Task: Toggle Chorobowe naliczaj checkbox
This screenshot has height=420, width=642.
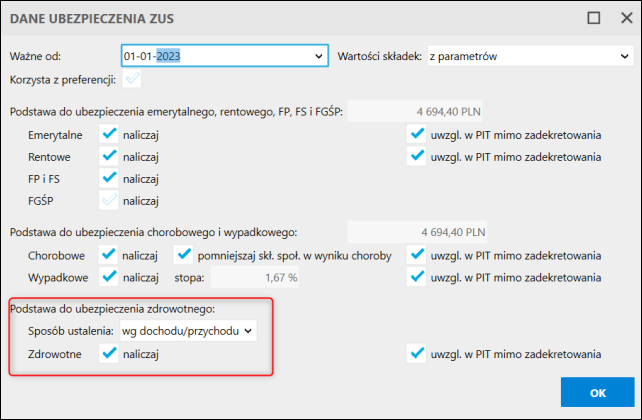Action: tap(108, 255)
